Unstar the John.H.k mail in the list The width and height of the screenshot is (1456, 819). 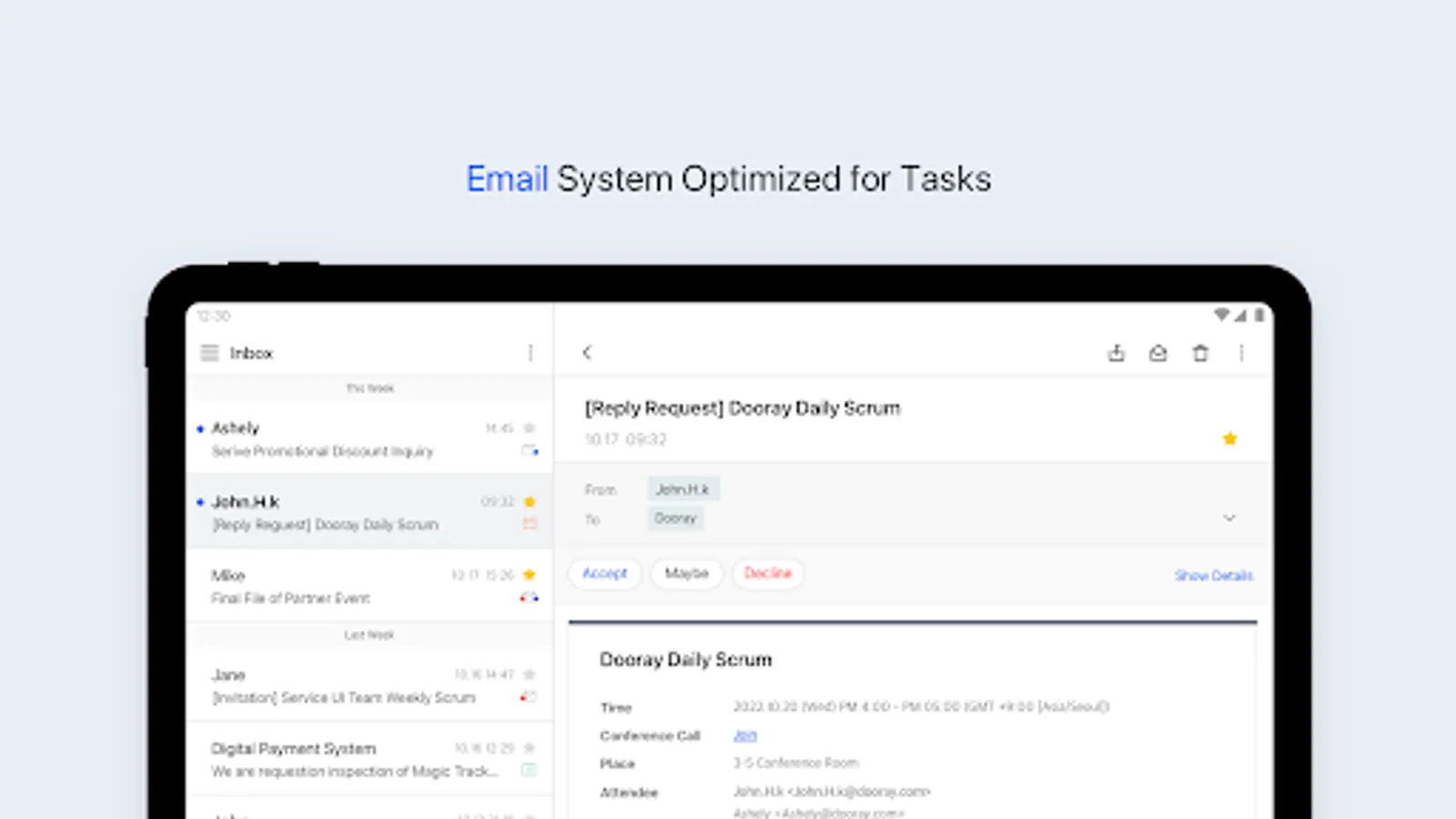(530, 501)
